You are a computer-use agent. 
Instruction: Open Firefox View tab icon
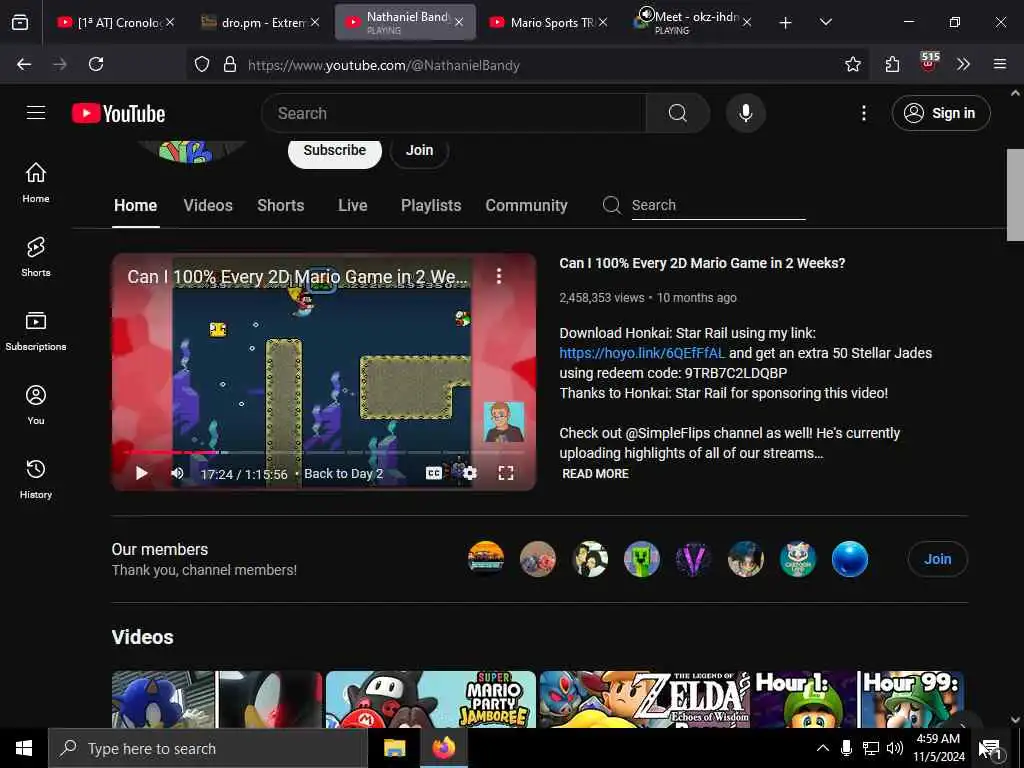coord(20,22)
